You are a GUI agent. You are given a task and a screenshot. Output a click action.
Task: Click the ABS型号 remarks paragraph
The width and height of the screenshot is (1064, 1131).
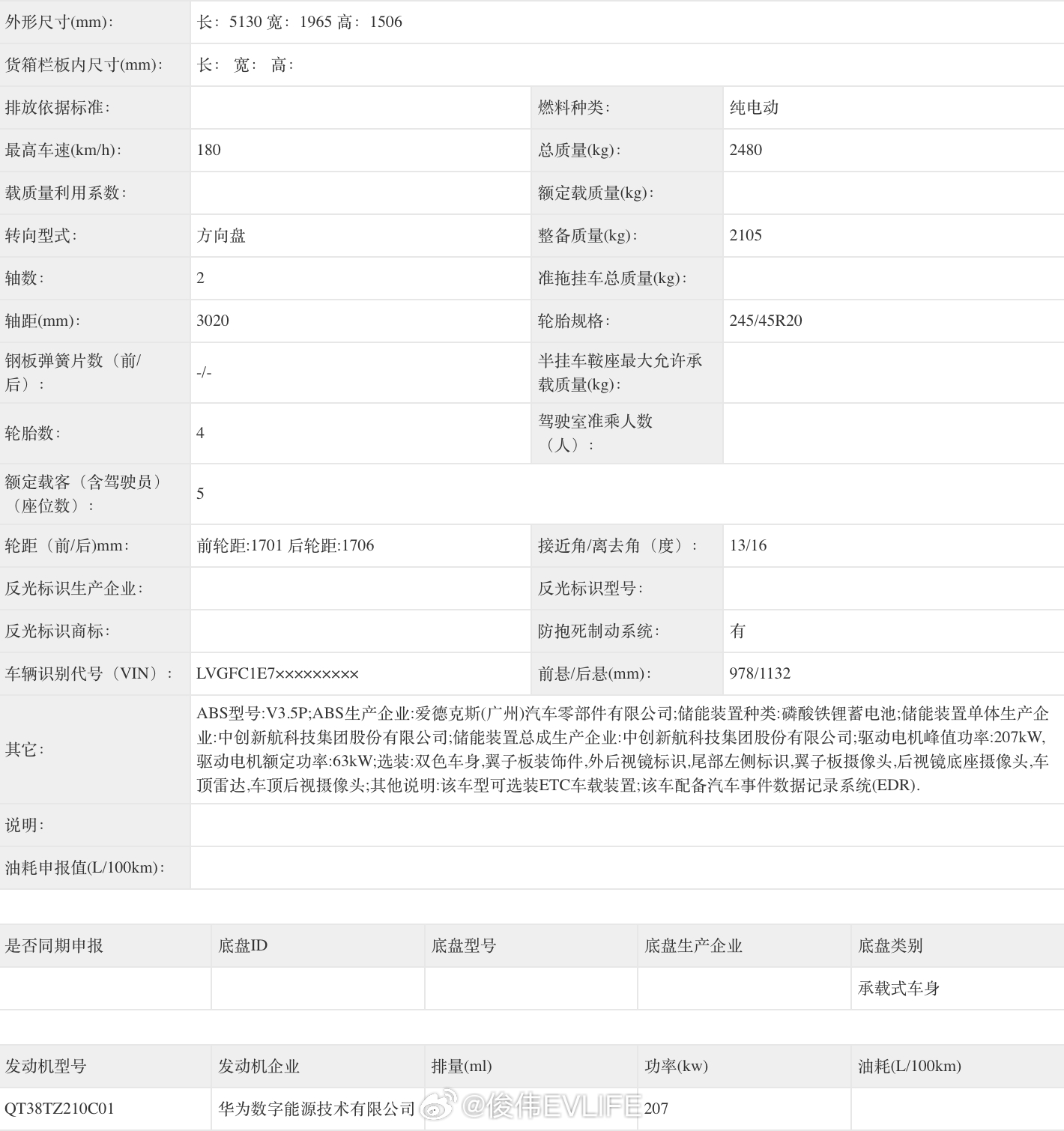coord(623,749)
